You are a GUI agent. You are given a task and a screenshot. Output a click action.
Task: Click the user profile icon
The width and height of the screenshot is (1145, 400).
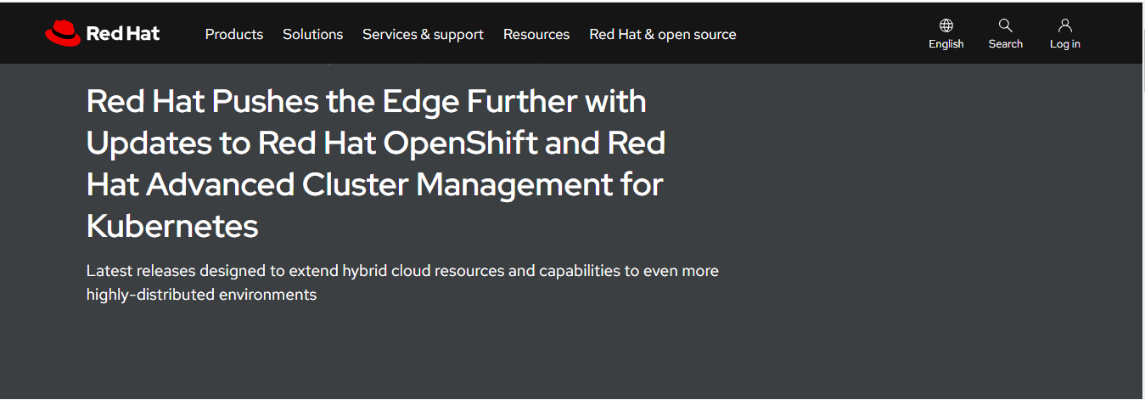click(1065, 25)
